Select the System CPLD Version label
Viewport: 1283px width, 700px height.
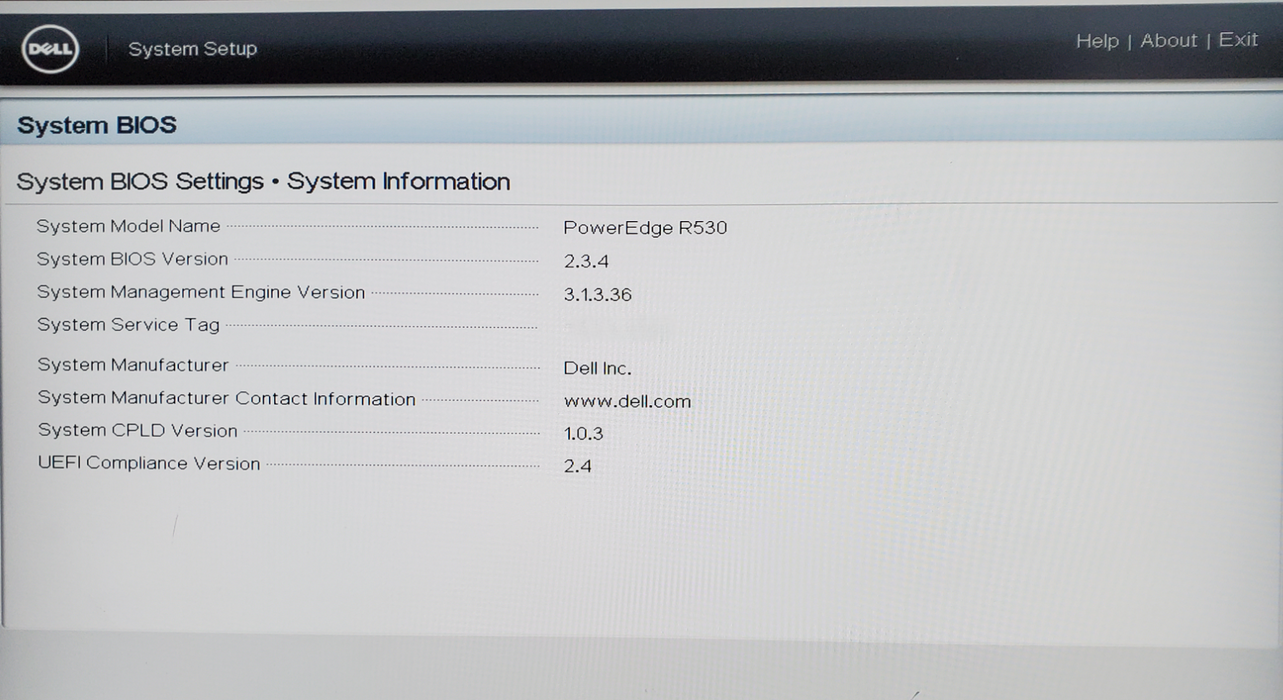pos(138,431)
